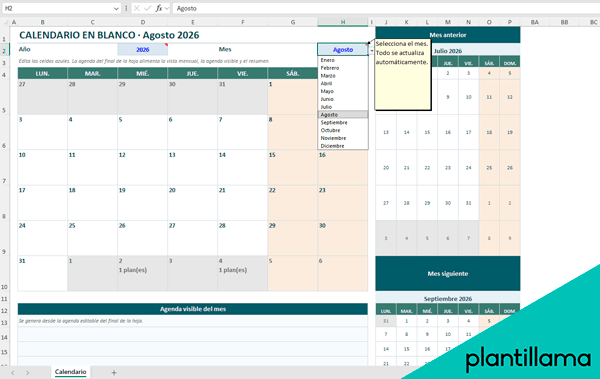Select column G header
The height and width of the screenshot is (379, 600).
pyautogui.click(x=293, y=22)
